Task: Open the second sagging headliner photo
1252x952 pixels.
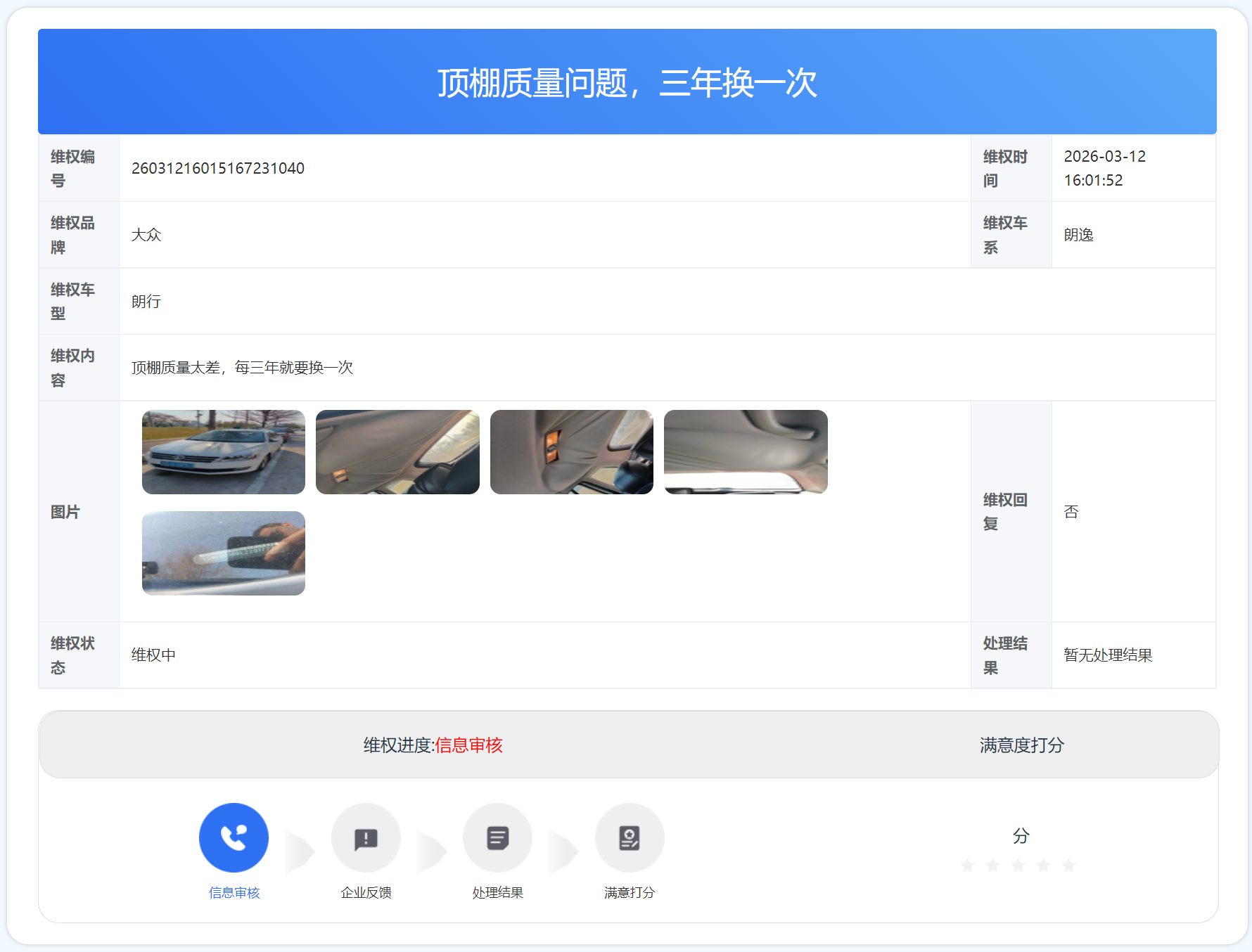Action: (397, 452)
